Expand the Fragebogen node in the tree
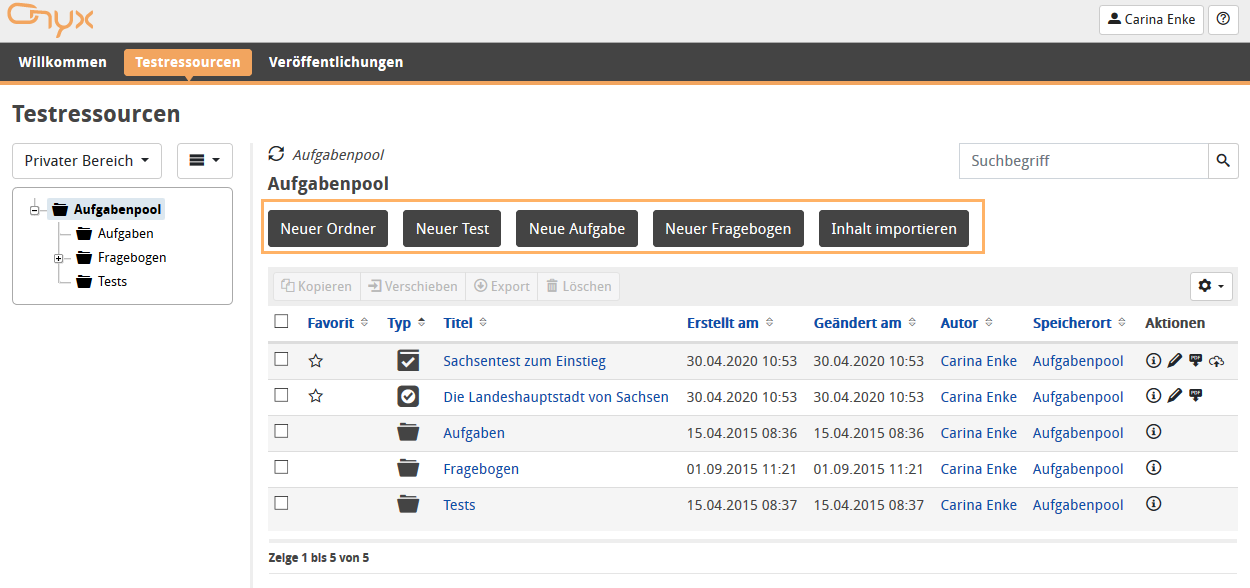This screenshot has width=1250, height=588. click(x=59, y=258)
